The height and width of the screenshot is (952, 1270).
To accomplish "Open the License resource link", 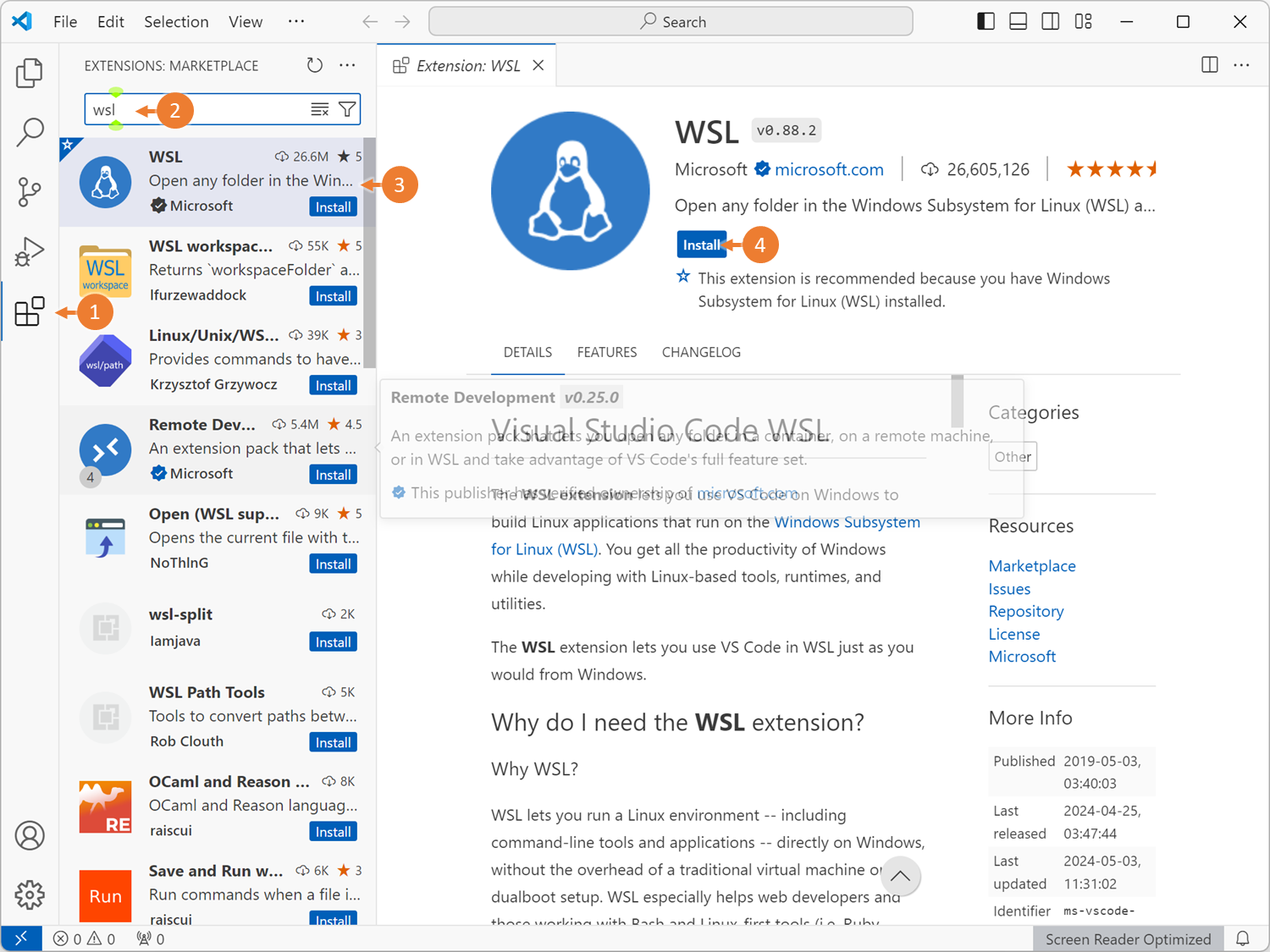I will tap(1014, 634).
